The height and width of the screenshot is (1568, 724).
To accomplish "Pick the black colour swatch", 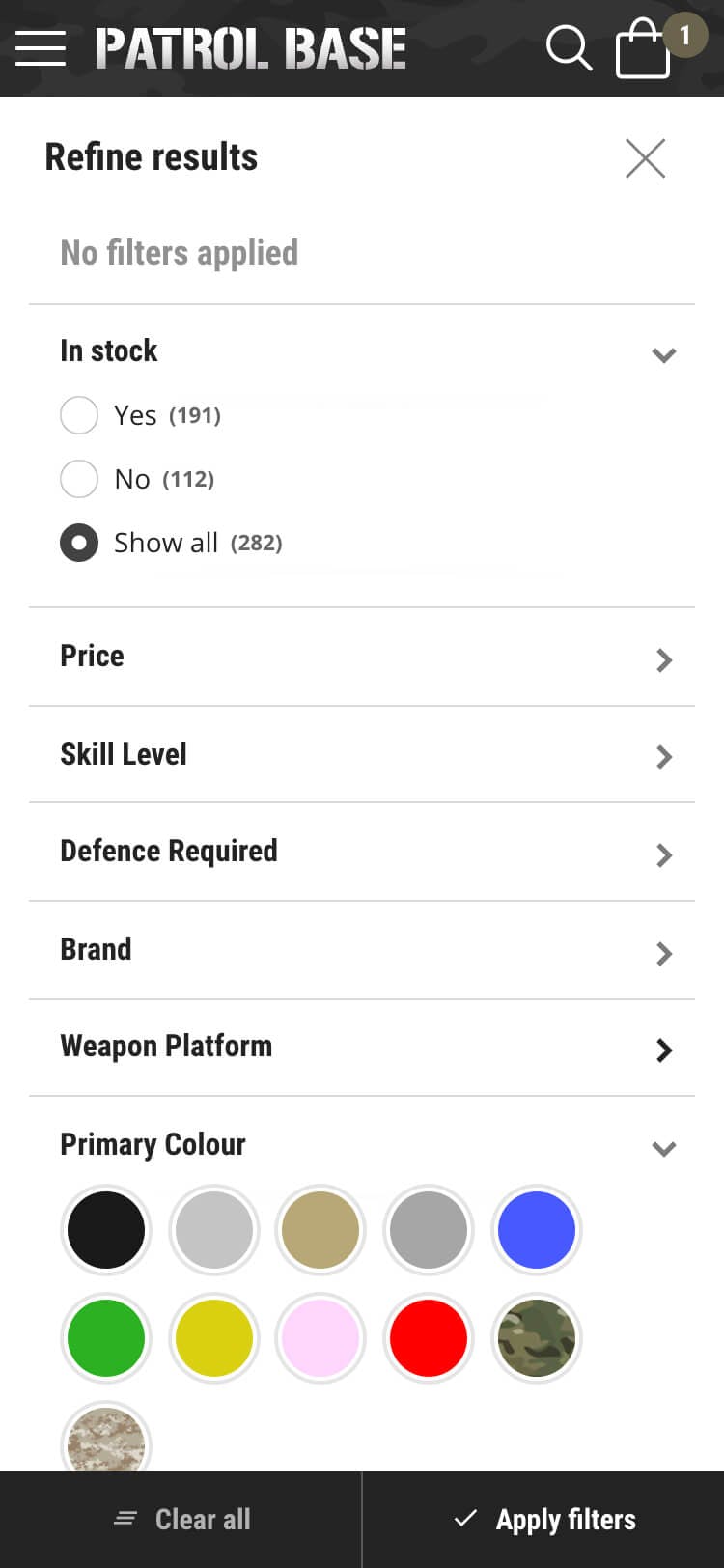I will coord(106,1230).
